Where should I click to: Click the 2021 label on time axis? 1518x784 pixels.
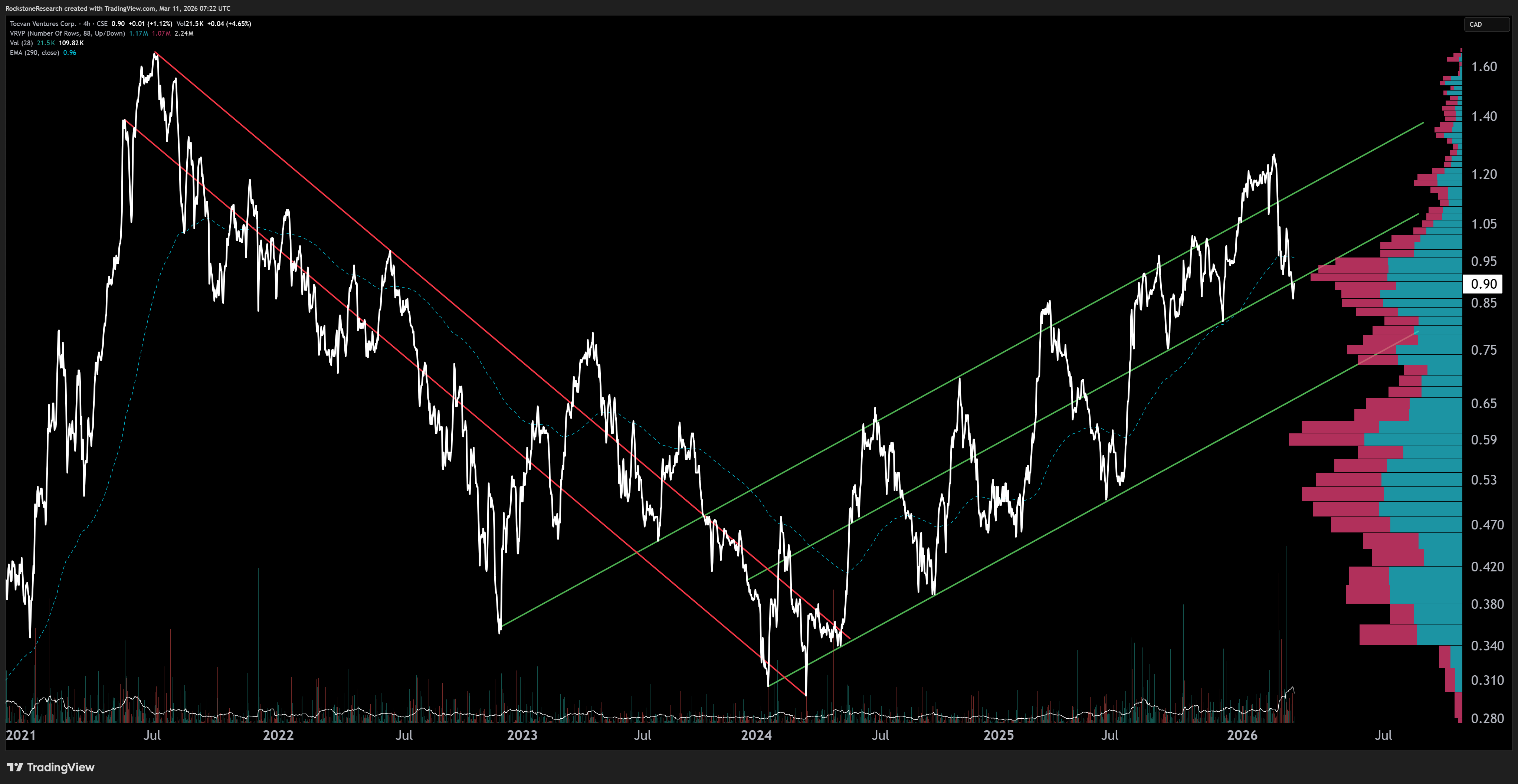[x=21, y=735]
